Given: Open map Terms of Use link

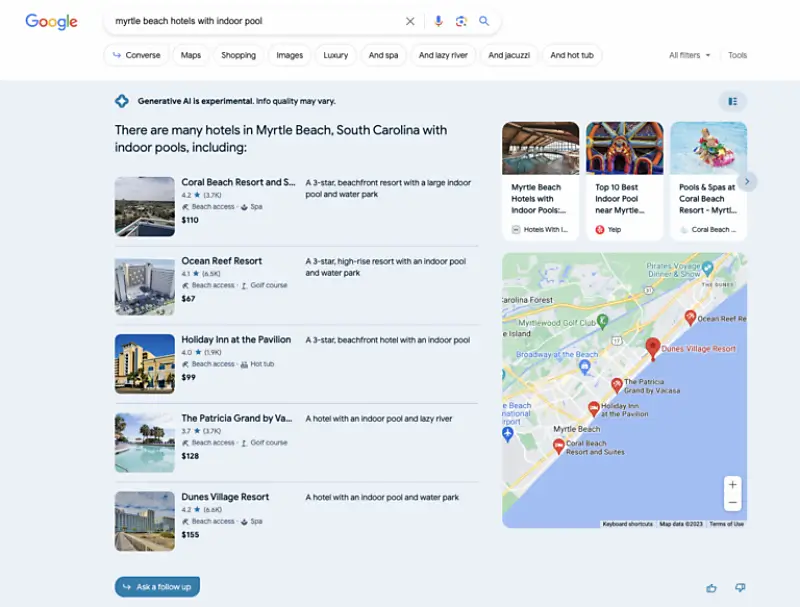Looking at the screenshot, I should click(727, 524).
